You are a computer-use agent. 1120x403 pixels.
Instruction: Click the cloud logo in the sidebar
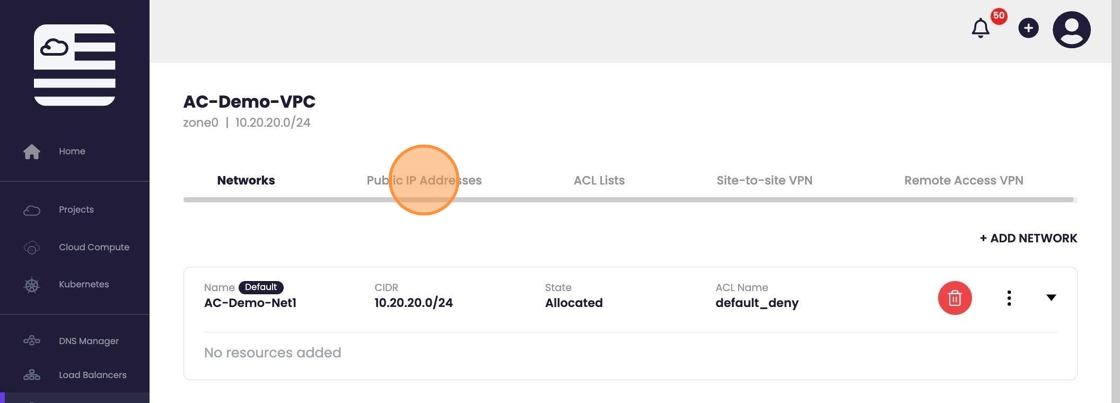tap(74, 65)
